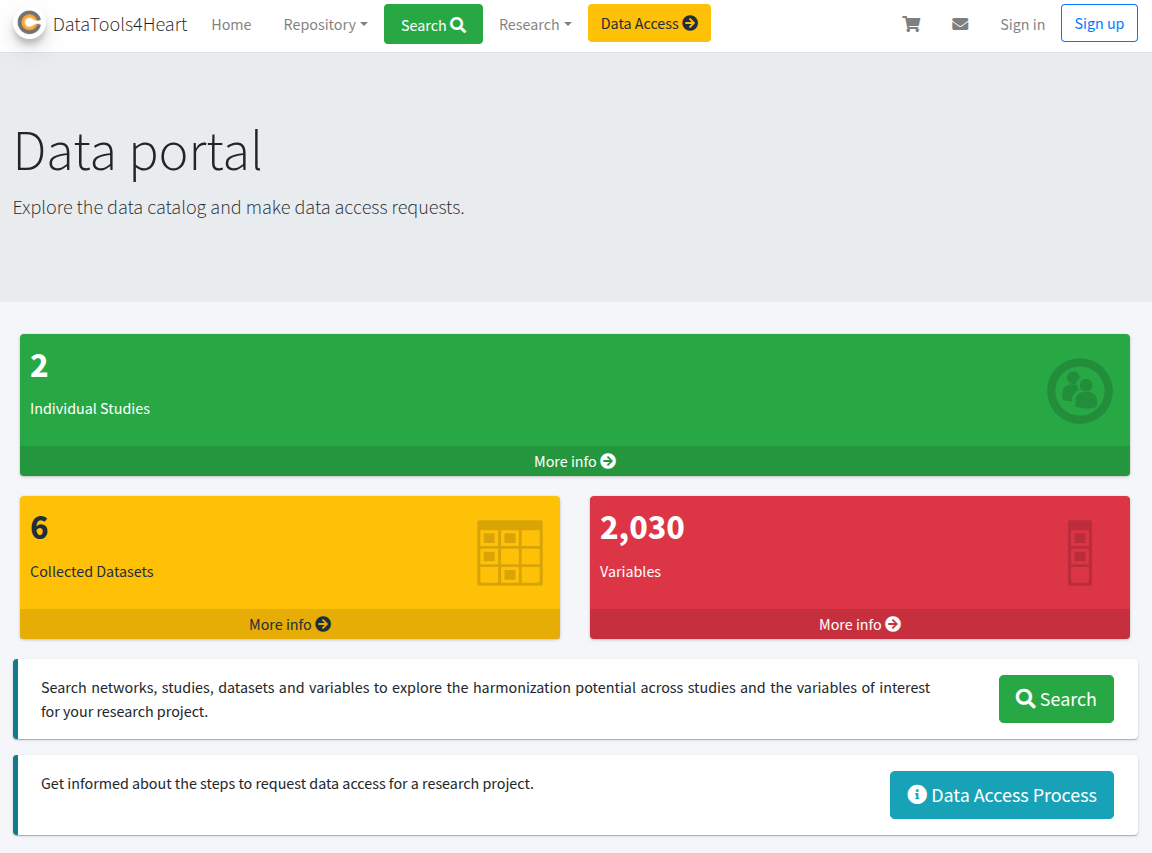Click the large green Search button

pos(1055,699)
